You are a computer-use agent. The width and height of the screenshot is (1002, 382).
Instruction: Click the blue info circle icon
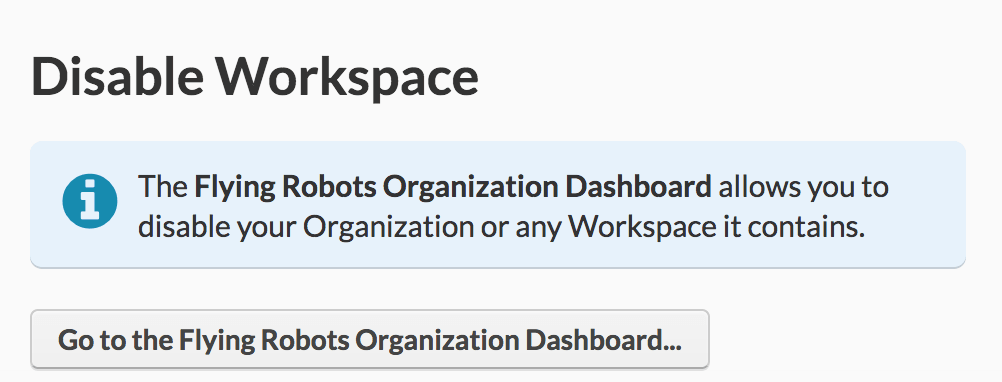tap(89, 201)
